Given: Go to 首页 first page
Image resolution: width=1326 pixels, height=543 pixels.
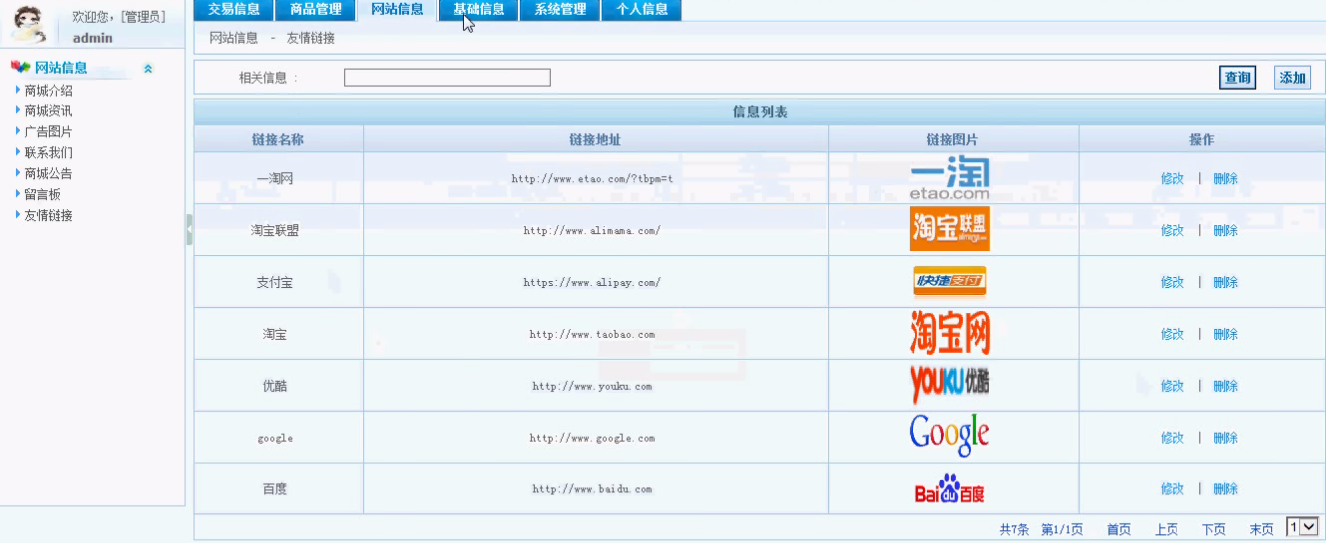Looking at the screenshot, I should pos(1119,530).
